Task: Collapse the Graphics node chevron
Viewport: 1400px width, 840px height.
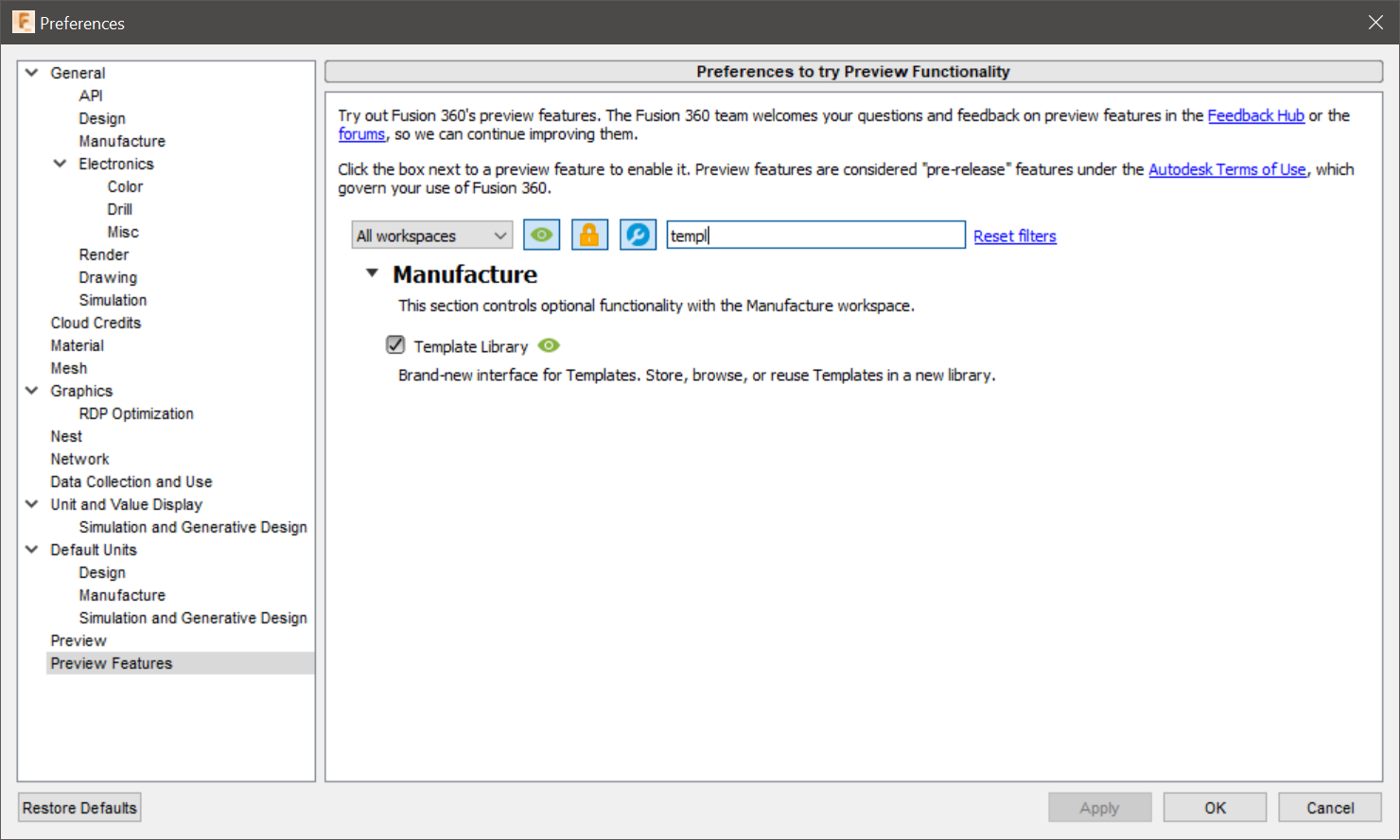Action: click(x=32, y=391)
